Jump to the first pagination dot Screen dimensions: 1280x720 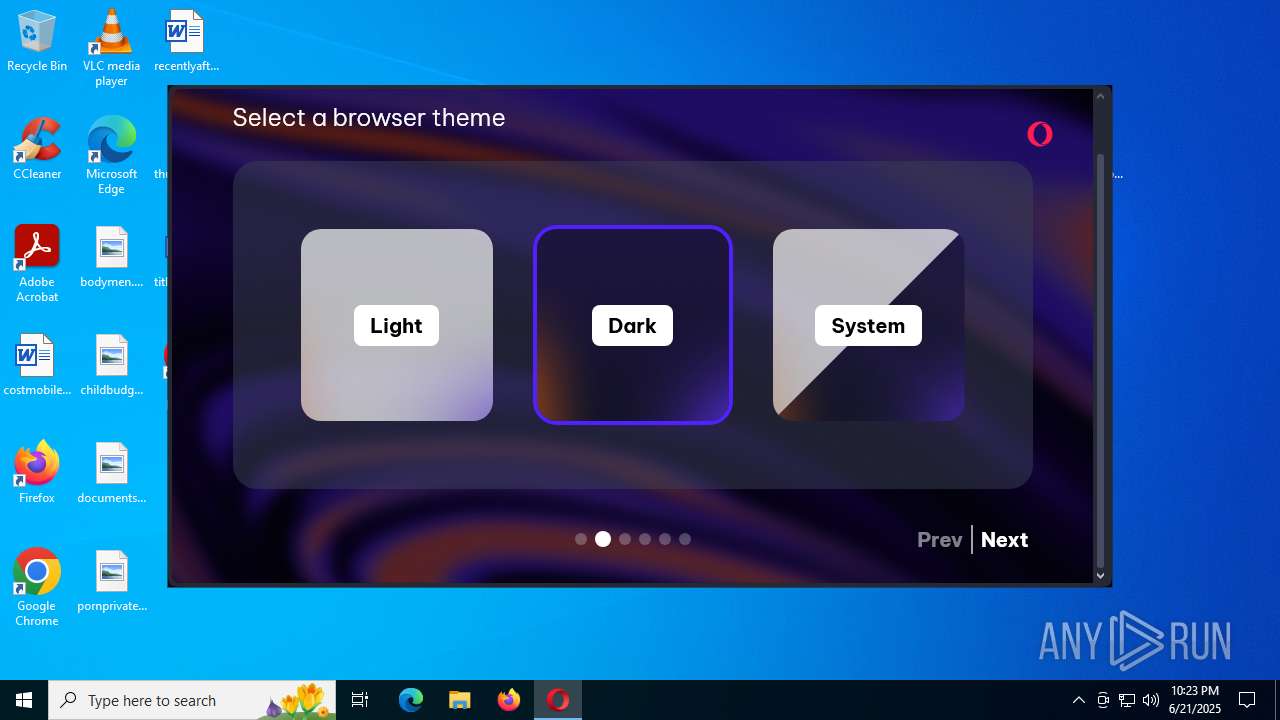tap(581, 539)
